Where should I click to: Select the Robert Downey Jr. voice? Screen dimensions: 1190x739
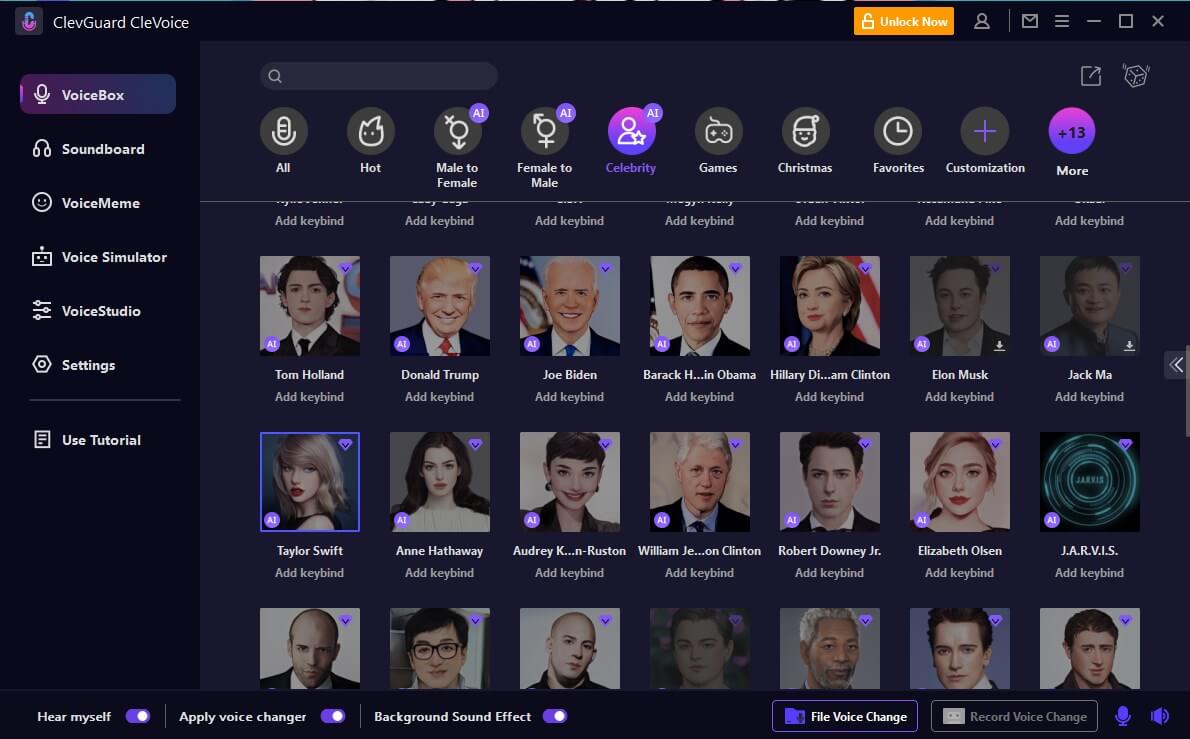pyautogui.click(x=830, y=482)
